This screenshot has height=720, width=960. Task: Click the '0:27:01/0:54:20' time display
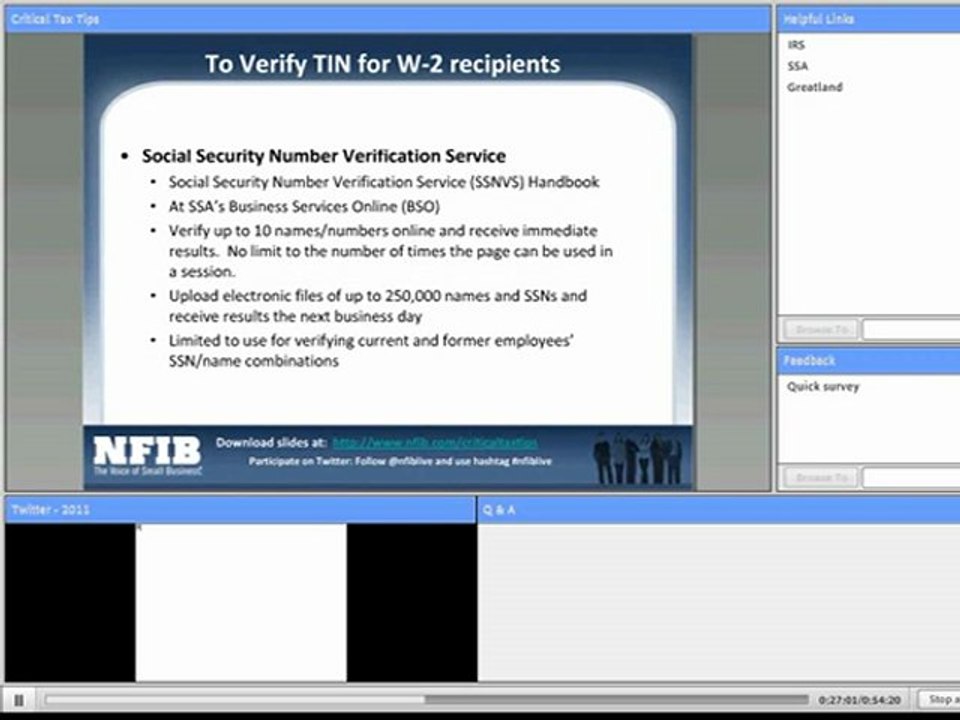point(860,700)
